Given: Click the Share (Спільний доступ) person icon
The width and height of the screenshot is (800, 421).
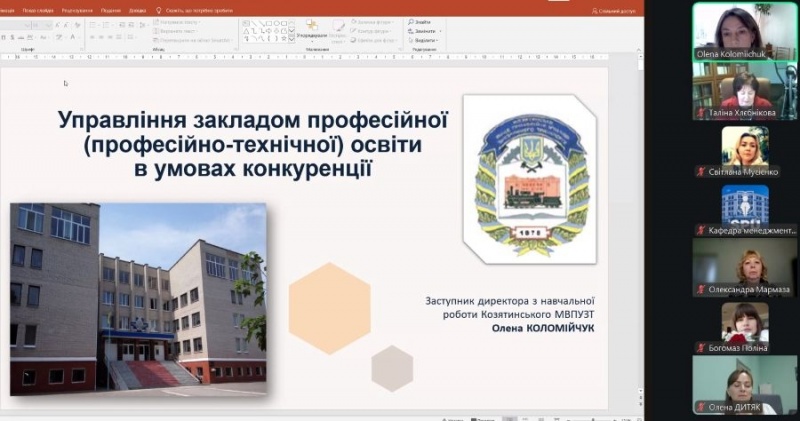Looking at the screenshot, I should [x=596, y=10].
